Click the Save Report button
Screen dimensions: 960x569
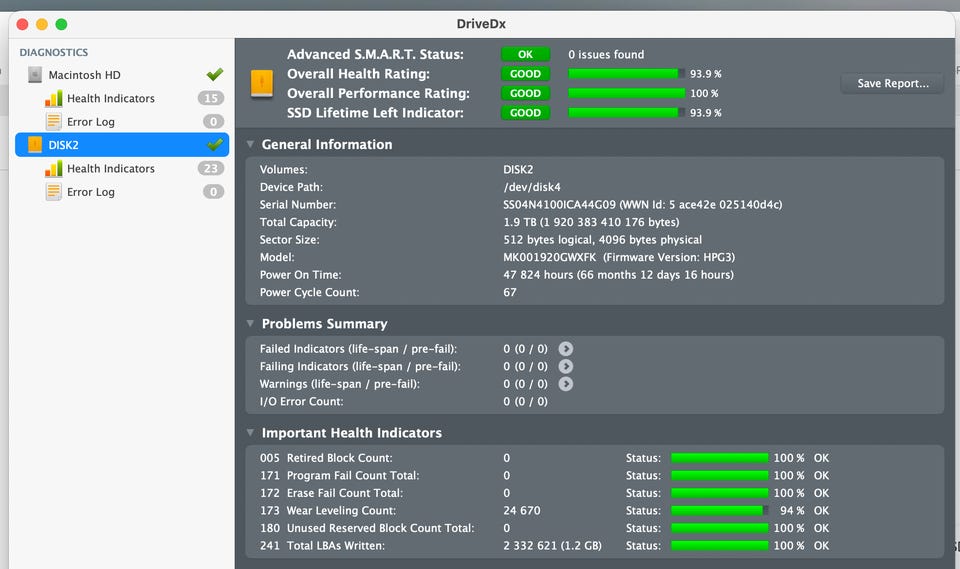(x=893, y=83)
